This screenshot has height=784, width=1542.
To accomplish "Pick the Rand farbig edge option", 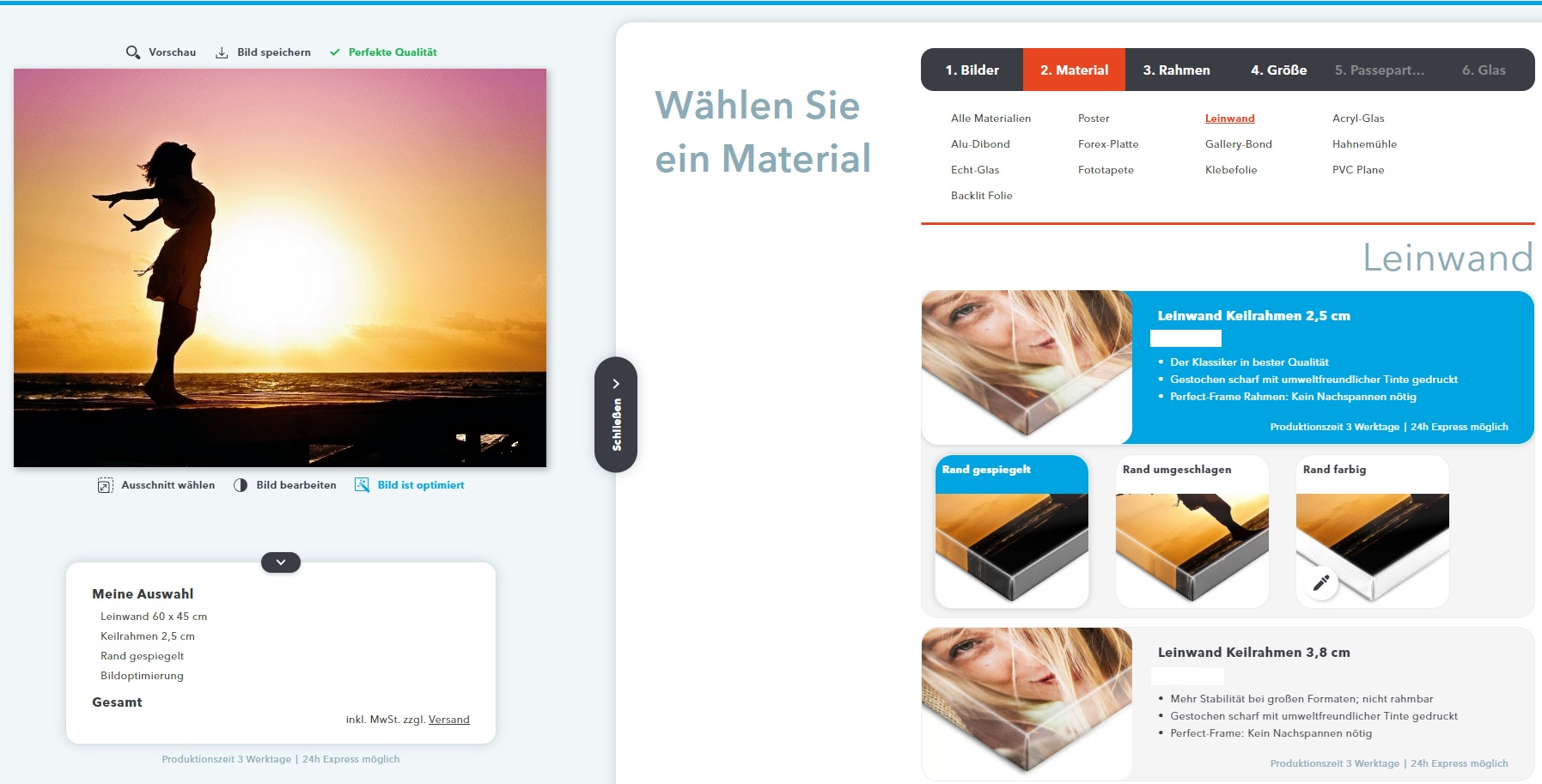I will click(1372, 532).
